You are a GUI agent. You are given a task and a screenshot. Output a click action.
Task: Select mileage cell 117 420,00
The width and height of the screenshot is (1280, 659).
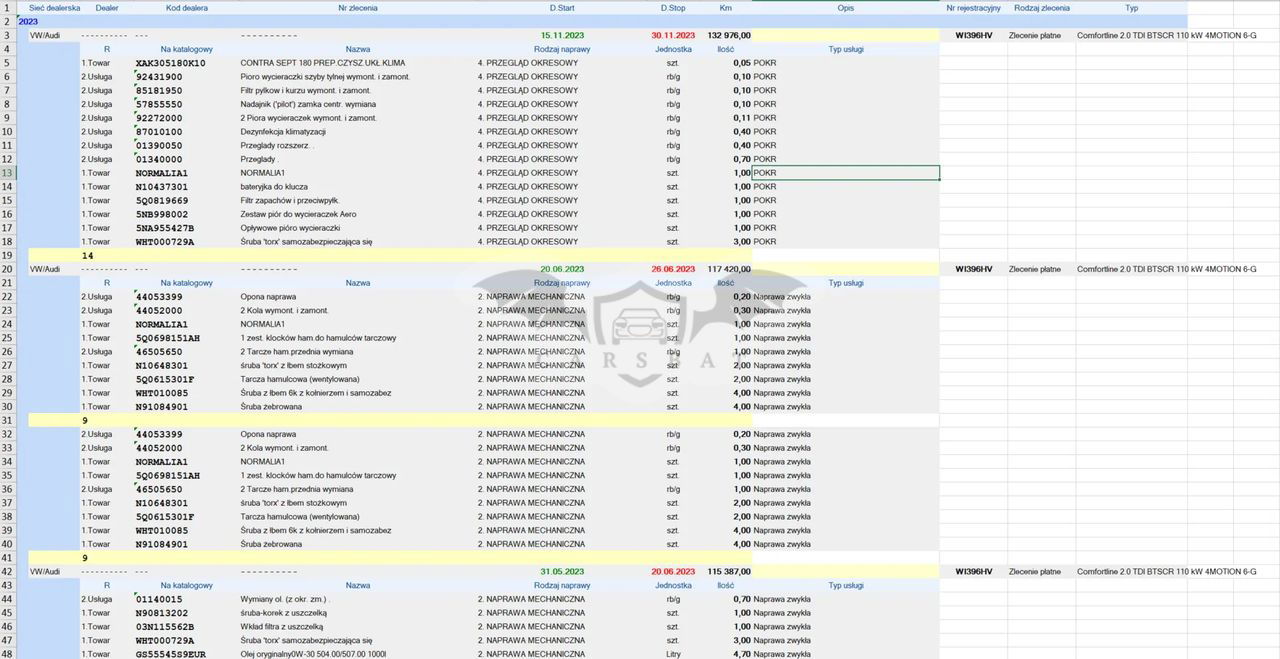tap(729, 269)
